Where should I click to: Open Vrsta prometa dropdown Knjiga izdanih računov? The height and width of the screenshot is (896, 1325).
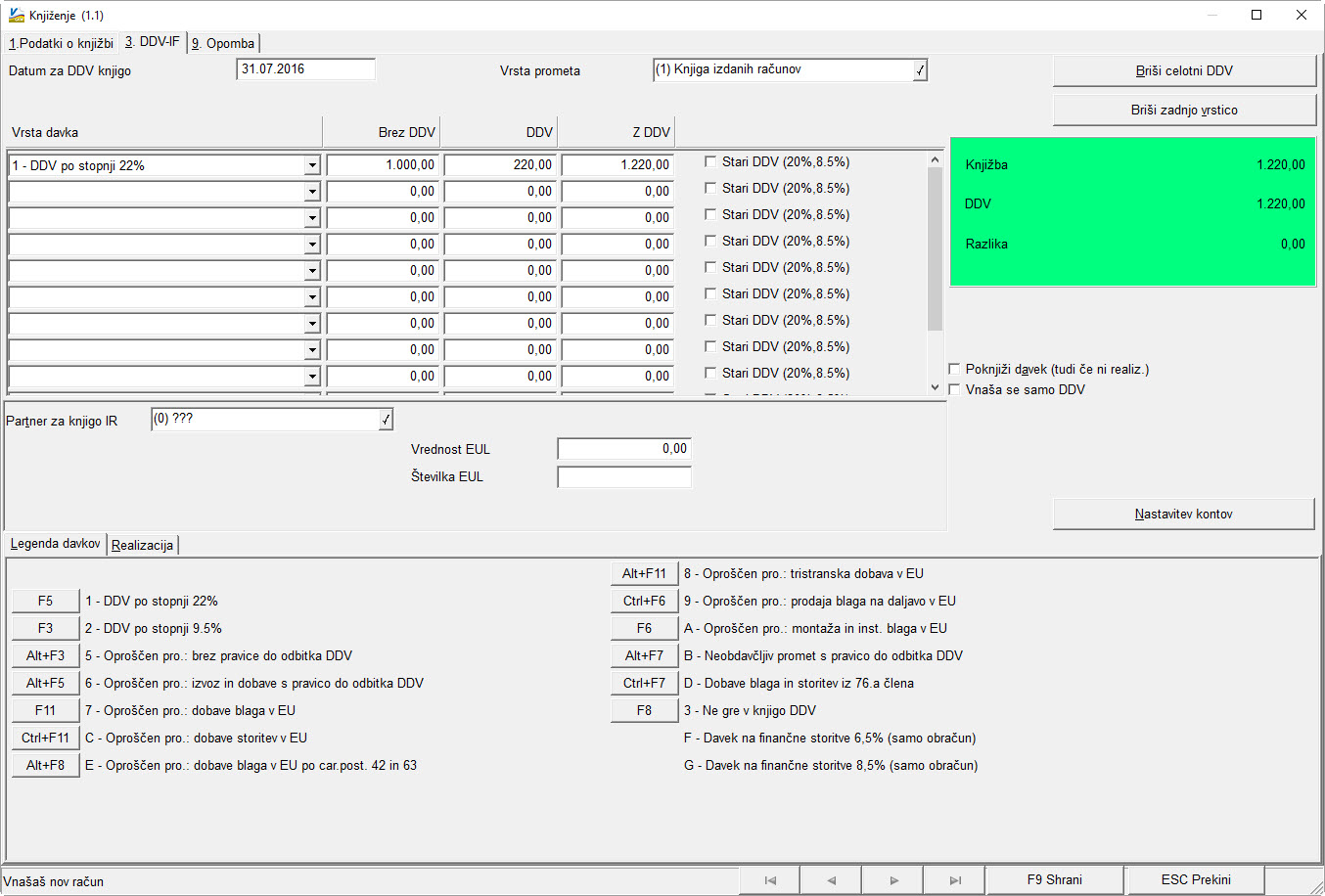(x=920, y=70)
